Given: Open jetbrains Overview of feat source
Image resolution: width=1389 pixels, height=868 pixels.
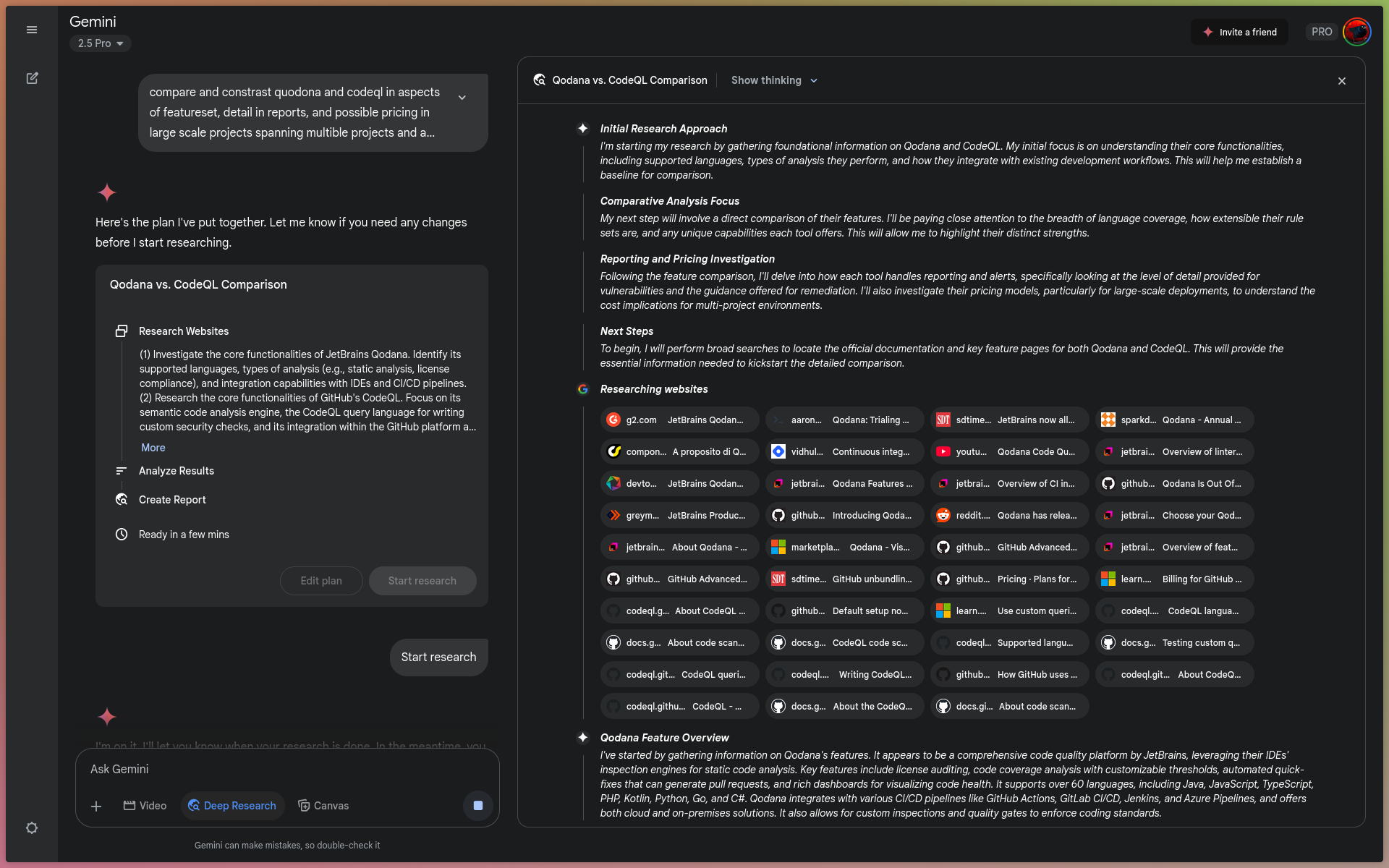Looking at the screenshot, I should [1174, 548].
